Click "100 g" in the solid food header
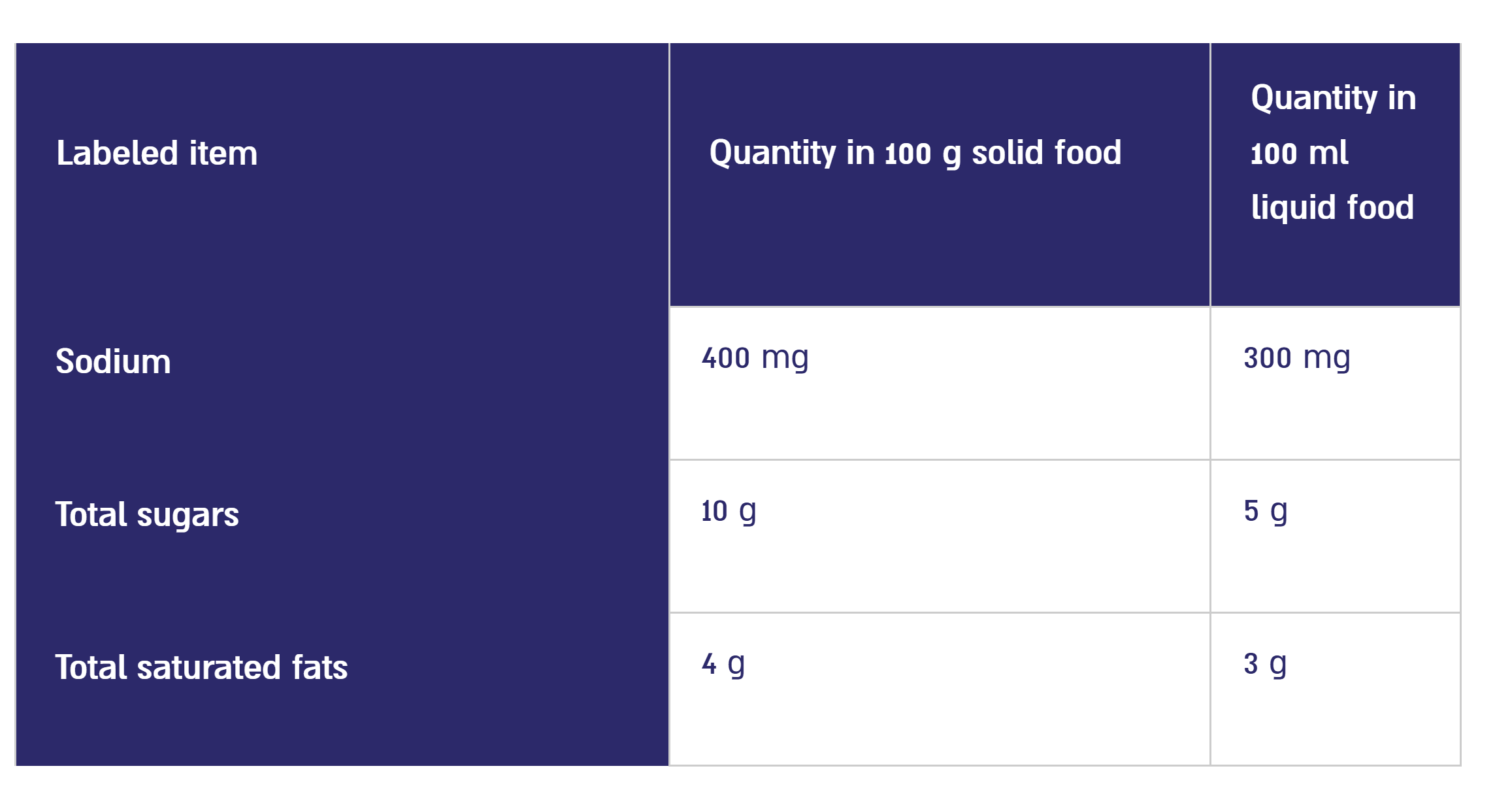 [923, 154]
